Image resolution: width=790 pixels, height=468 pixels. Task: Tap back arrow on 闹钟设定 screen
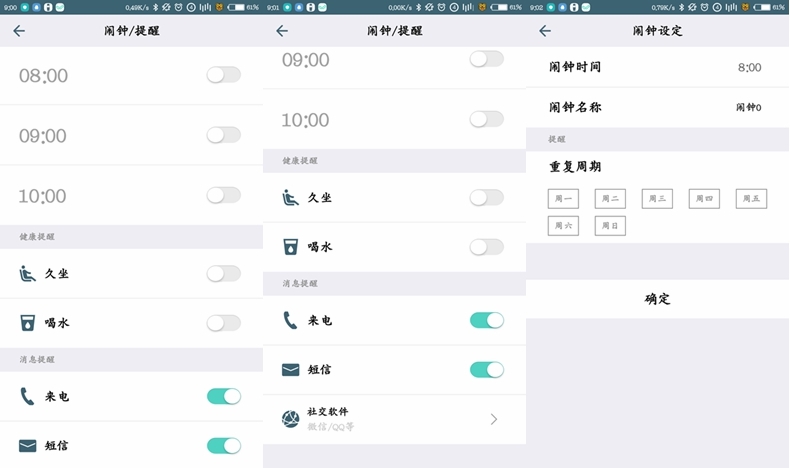[545, 31]
